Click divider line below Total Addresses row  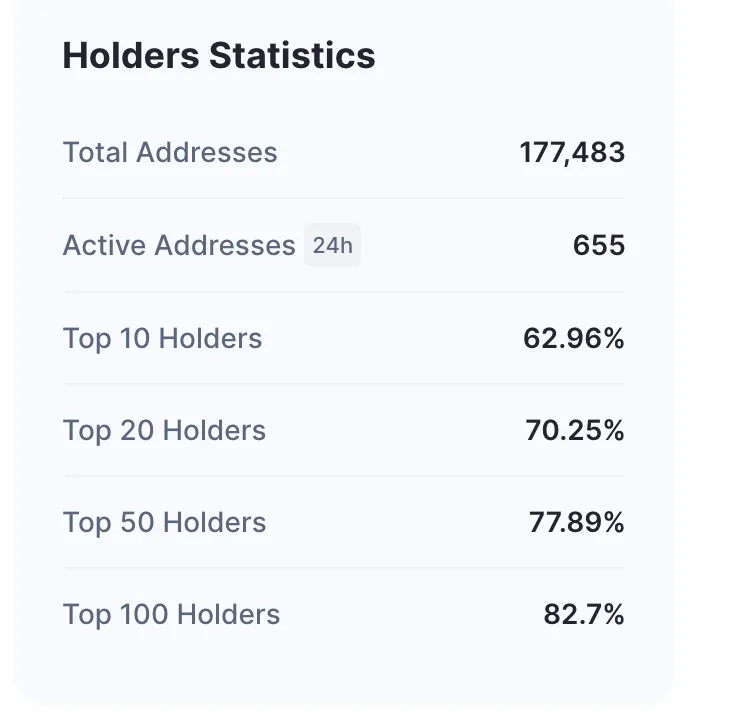click(x=344, y=198)
